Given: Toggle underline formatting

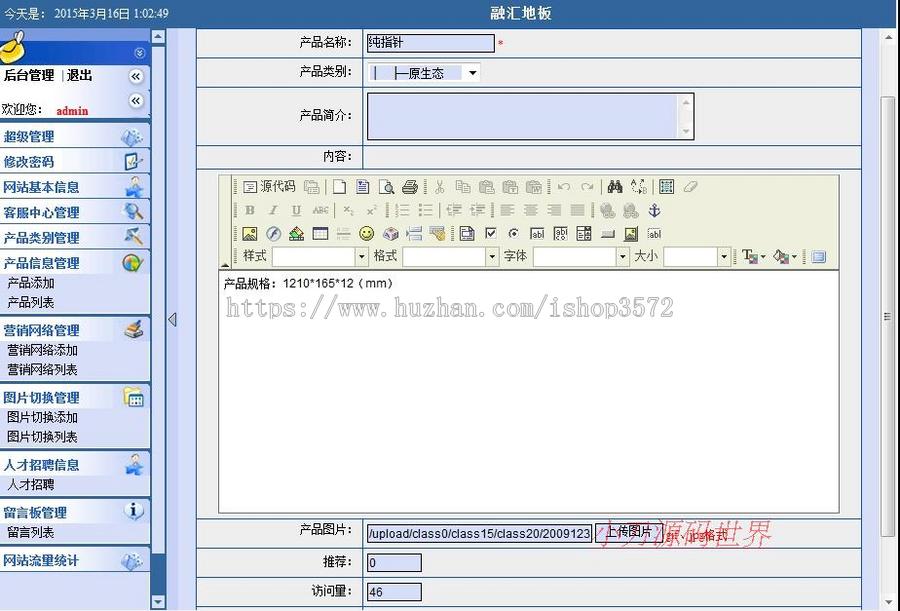Looking at the screenshot, I should click(296, 210).
